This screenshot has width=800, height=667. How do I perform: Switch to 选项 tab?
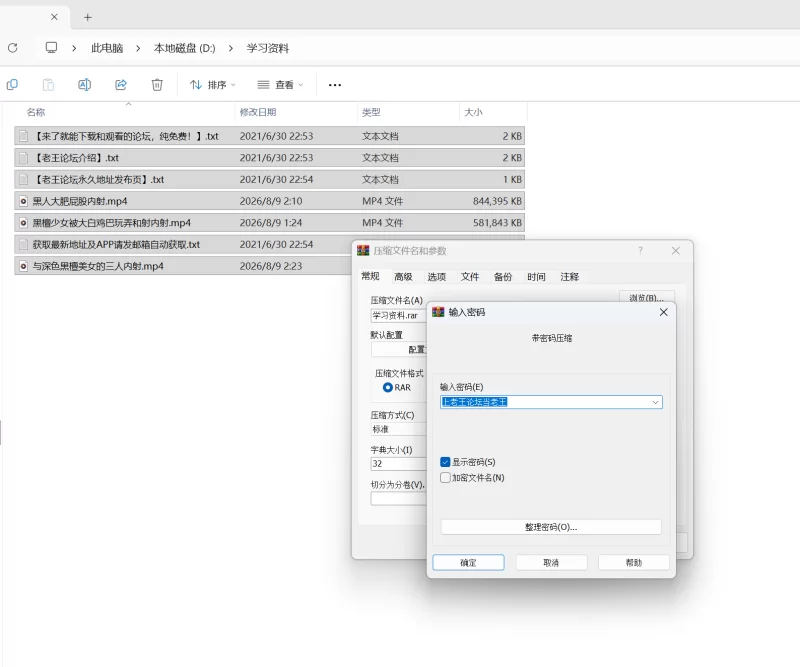point(437,277)
